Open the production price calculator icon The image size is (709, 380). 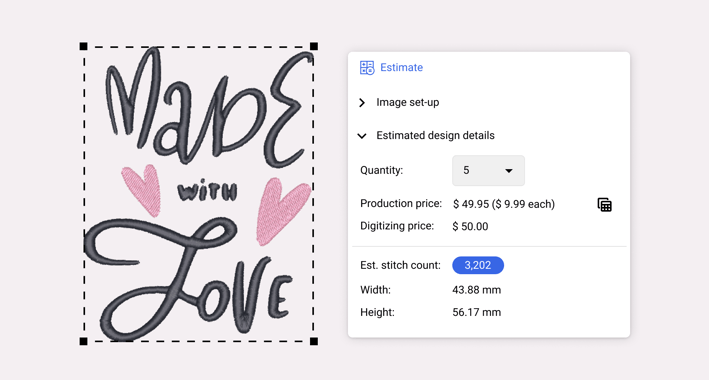(x=605, y=204)
